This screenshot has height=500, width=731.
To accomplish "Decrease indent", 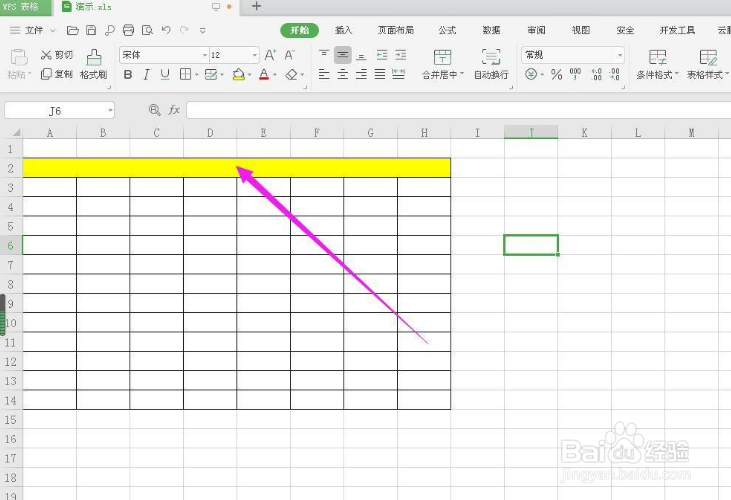I will (382, 55).
